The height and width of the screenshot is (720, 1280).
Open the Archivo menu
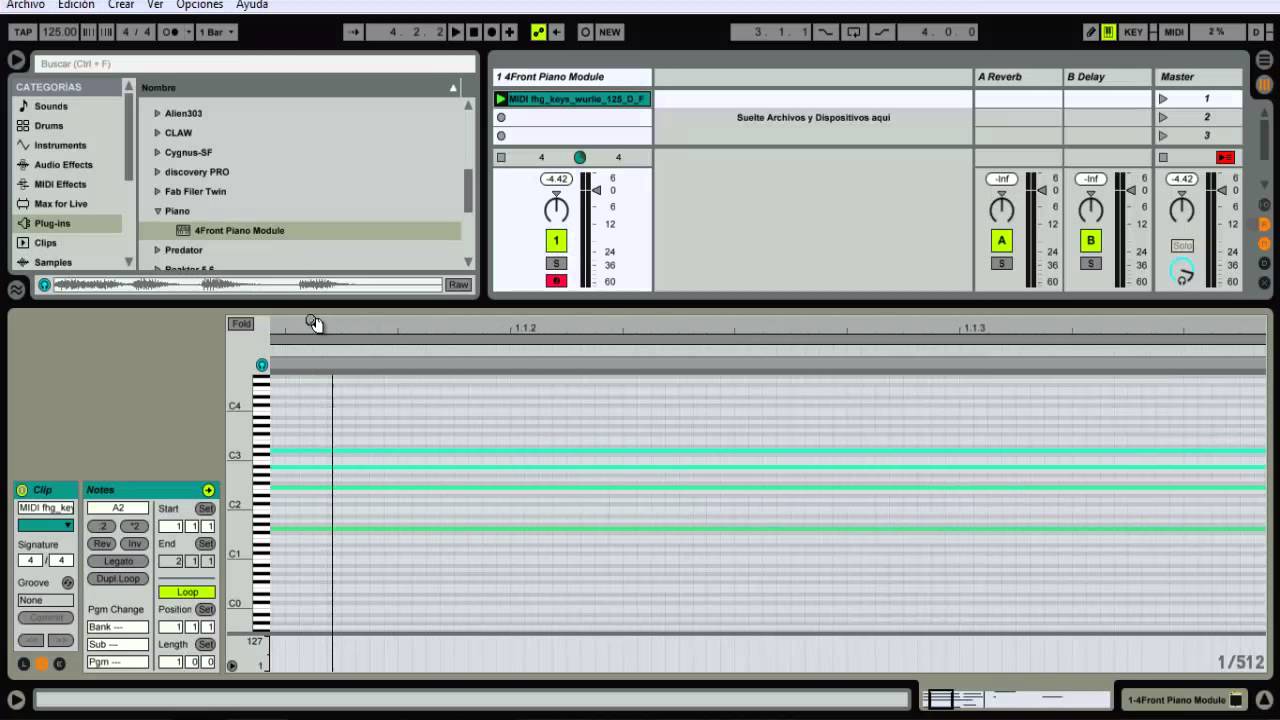(x=26, y=5)
